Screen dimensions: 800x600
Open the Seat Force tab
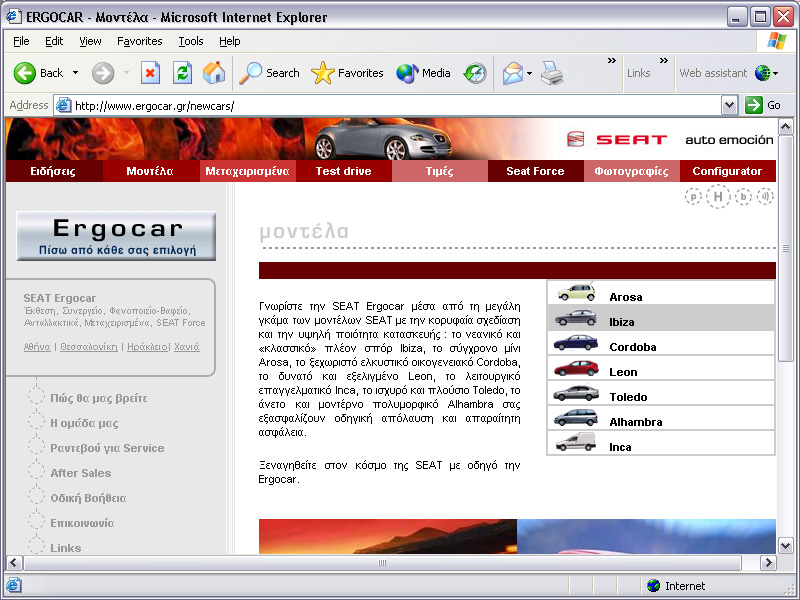(536, 171)
